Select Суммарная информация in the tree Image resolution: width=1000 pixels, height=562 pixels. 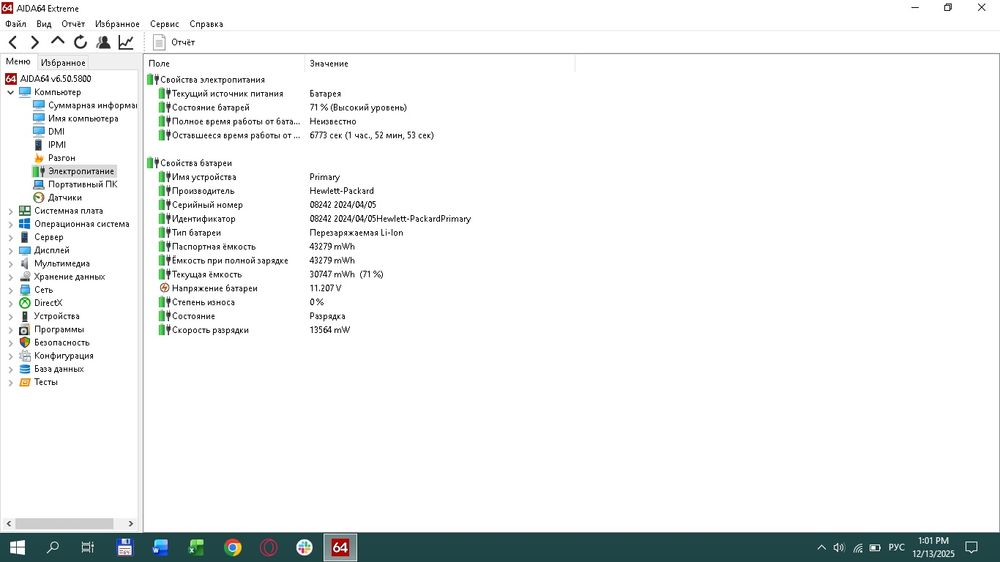tap(92, 105)
